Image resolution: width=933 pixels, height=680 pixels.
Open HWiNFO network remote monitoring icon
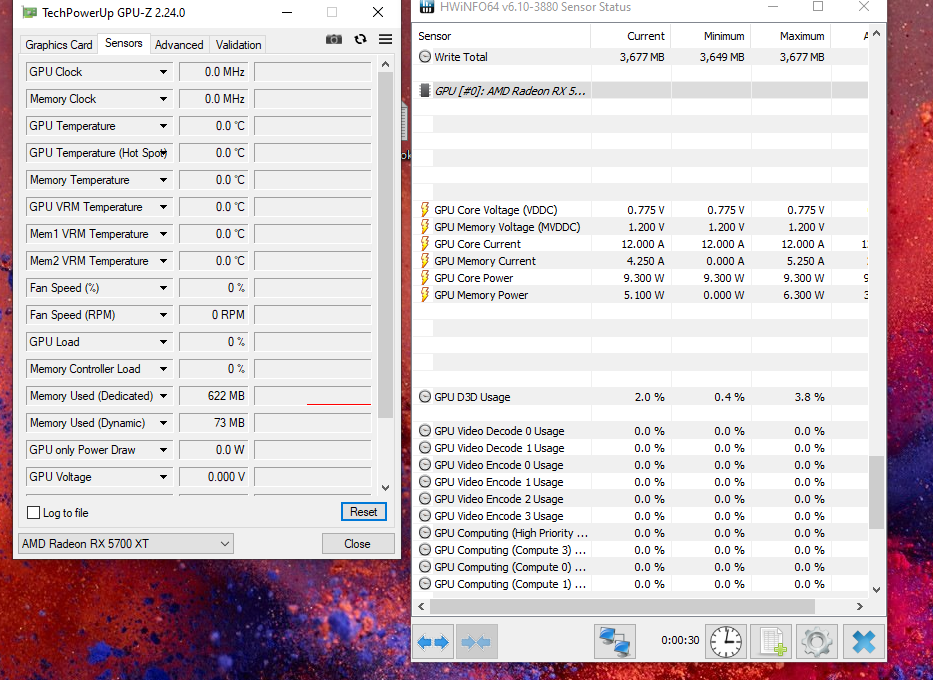(615, 641)
